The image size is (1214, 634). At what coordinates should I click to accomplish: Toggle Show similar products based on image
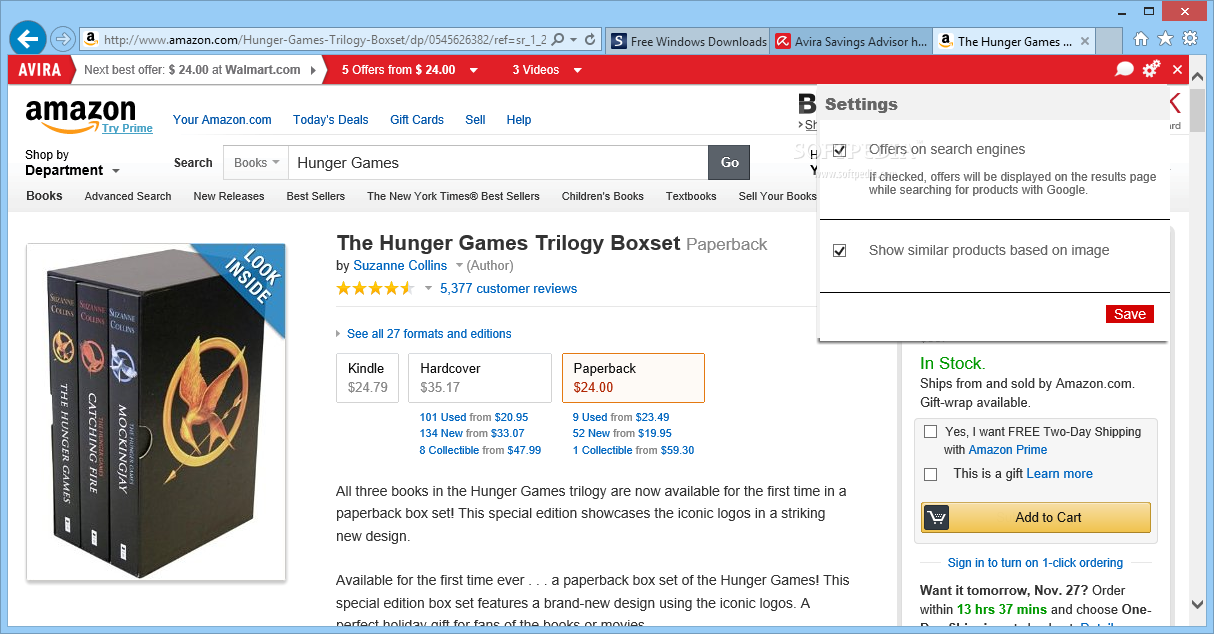point(840,251)
